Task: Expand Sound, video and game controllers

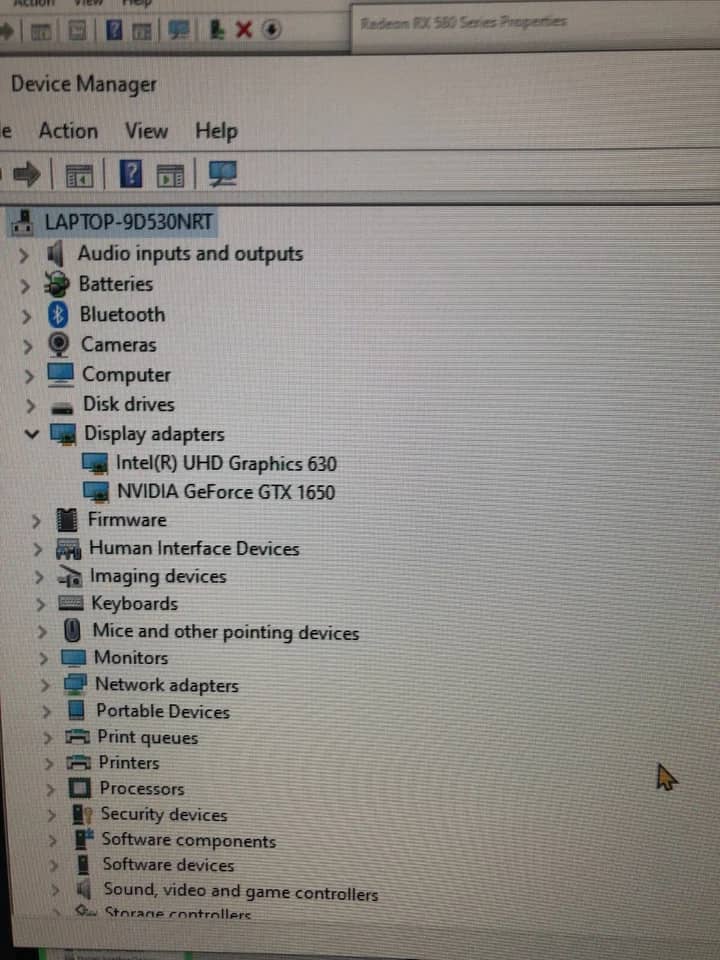Action: (56, 890)
